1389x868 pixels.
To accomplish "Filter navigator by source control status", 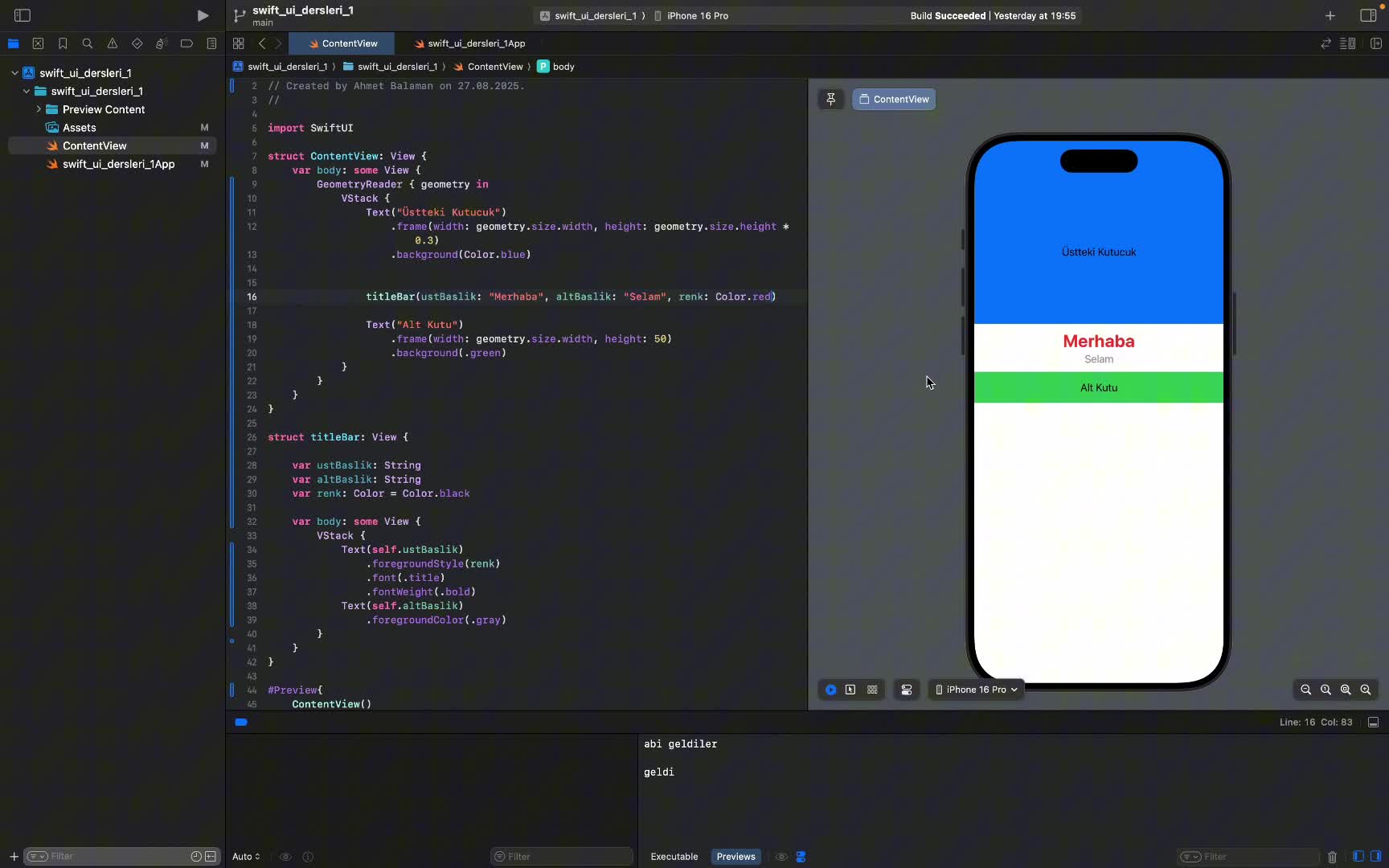I will click(211, 857).
